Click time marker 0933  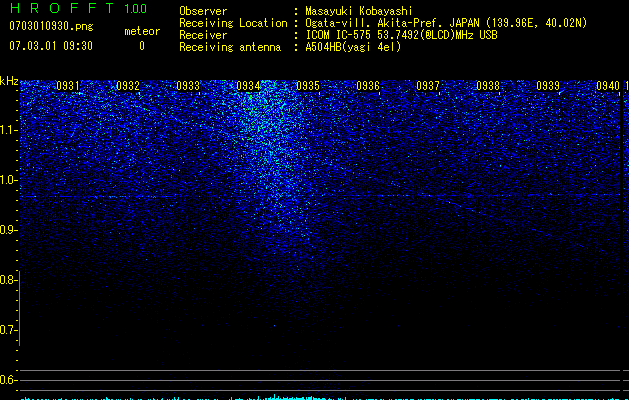tap(188, 86)
